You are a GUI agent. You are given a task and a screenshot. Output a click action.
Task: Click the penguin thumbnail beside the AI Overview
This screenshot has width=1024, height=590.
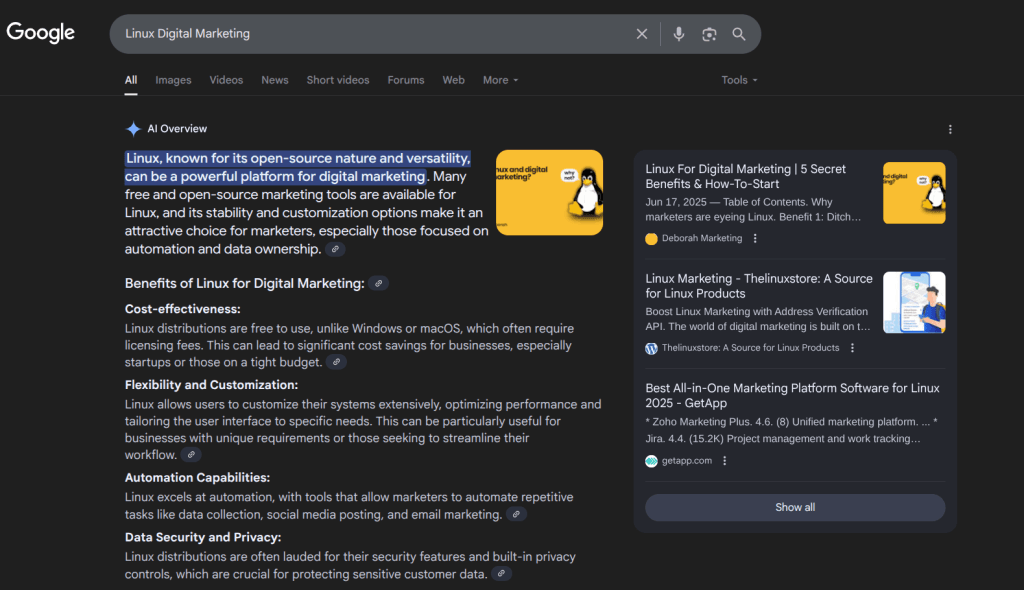(x=549, y=191)
